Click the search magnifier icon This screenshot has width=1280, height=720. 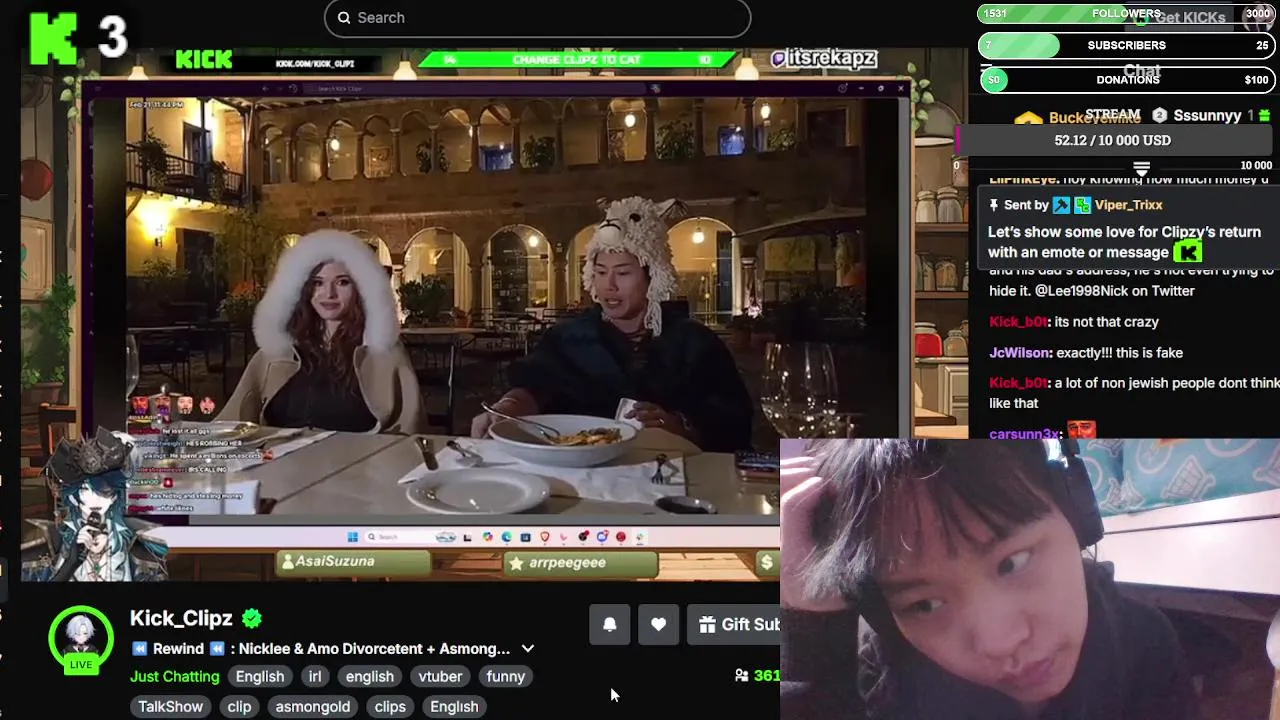point(344,17)
